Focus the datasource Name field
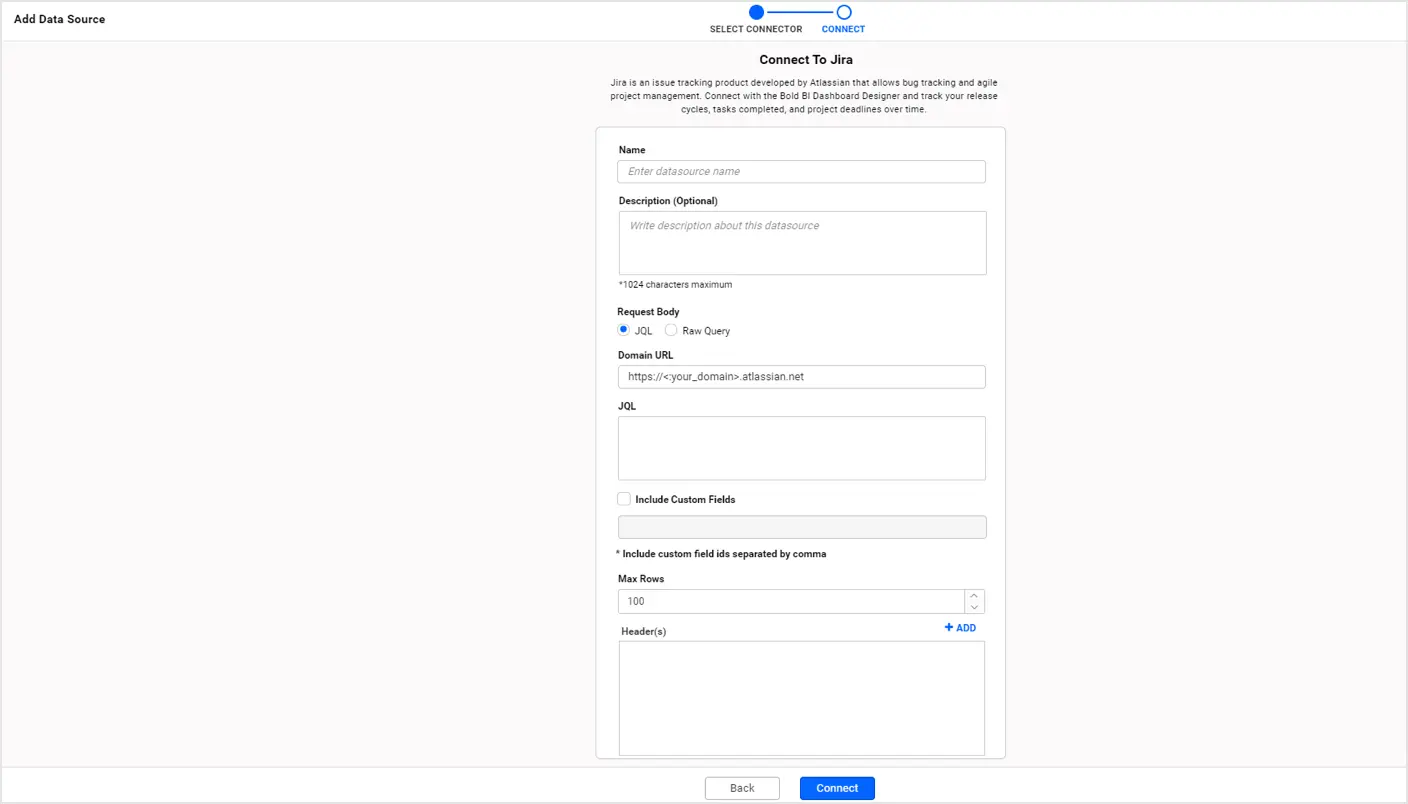This screenshot has width=1408, height=804. click(801, 172)
